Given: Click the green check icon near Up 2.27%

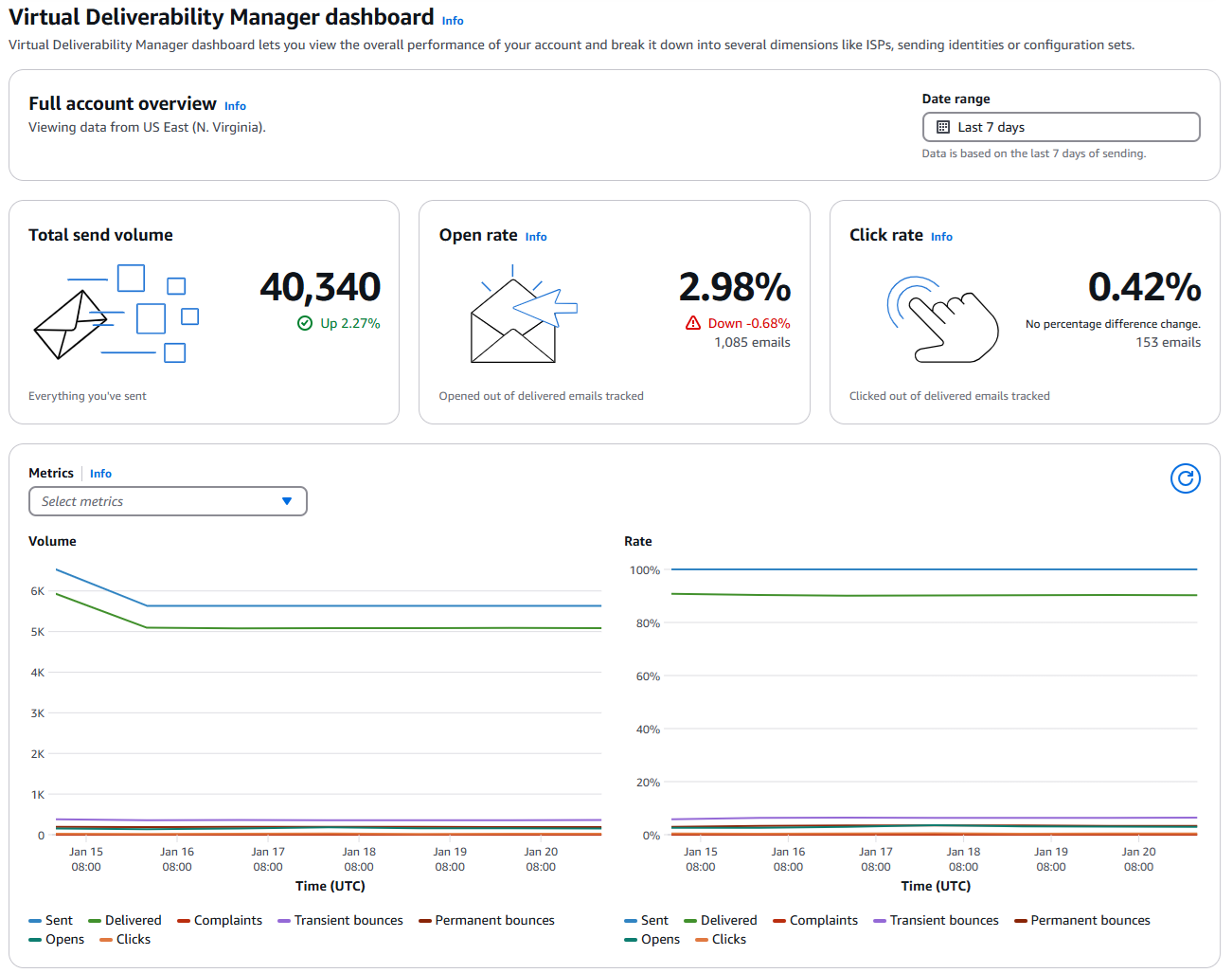Looking at the screenshot, I should [x=304, y=323].
